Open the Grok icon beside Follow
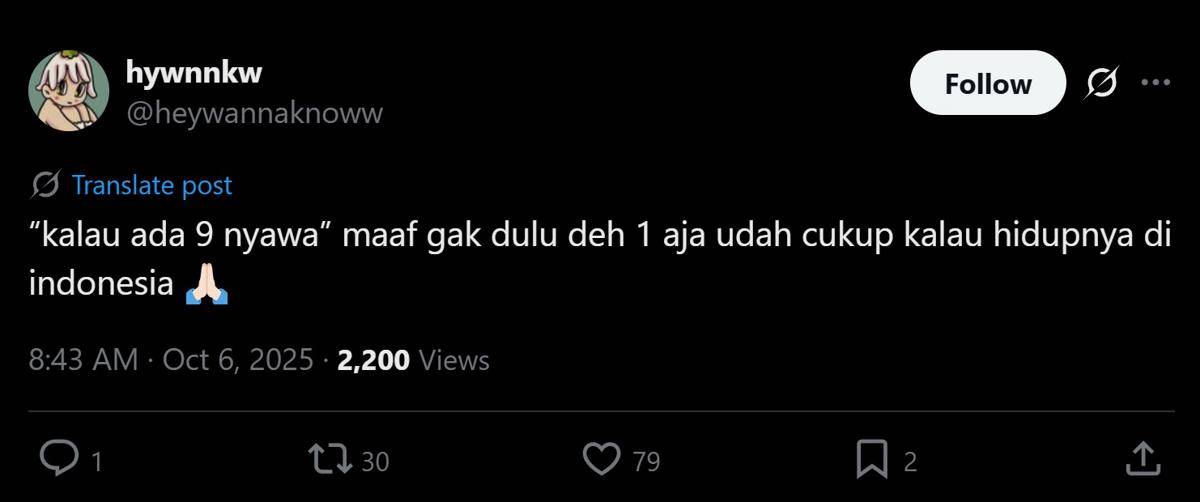The height and width of the screenshot is (502, 1200). (1101, 83)
